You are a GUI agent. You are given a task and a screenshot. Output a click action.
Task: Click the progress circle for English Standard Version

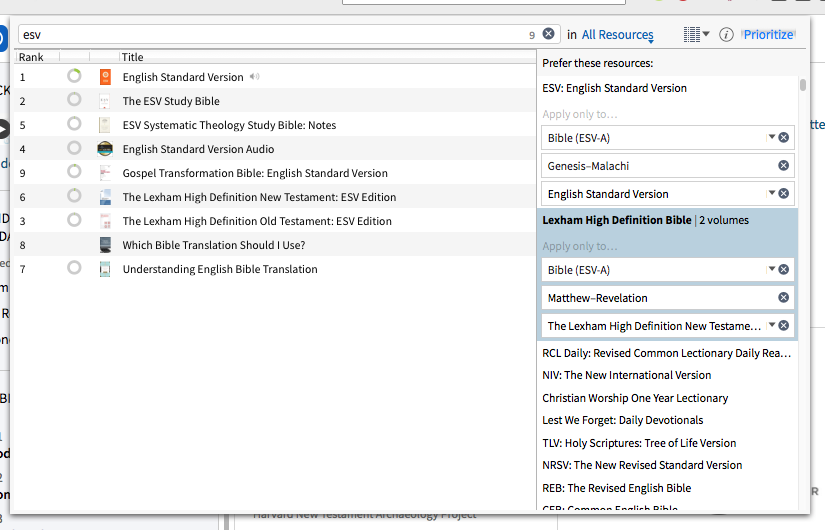coord(74,76)
